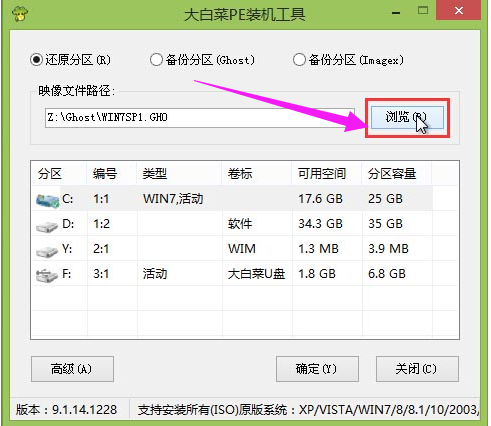Click the mushroom app icon in title bar
The image size is (491, 426).
(20, 14)
